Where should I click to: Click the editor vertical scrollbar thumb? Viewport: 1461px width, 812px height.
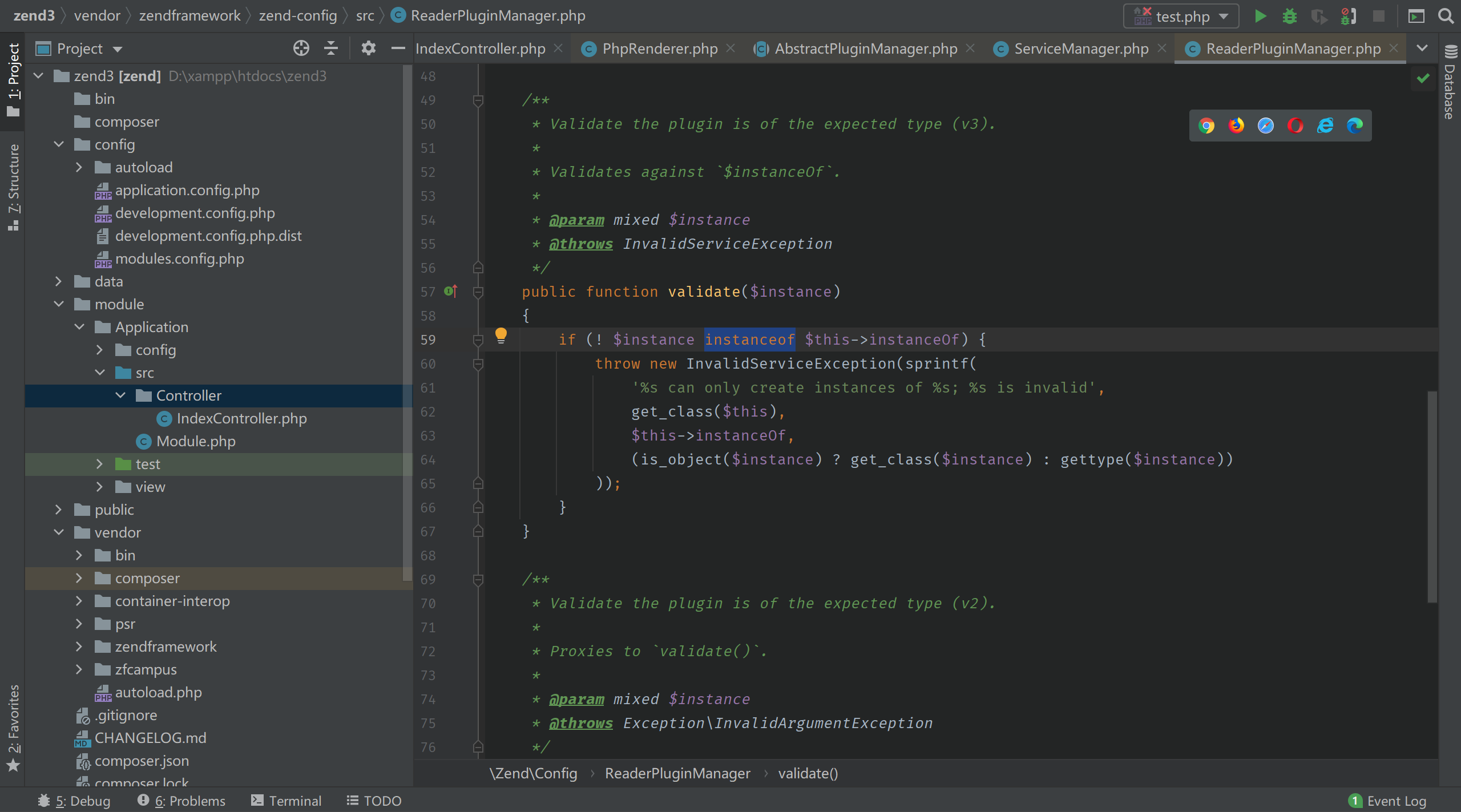pos(1432,496)
